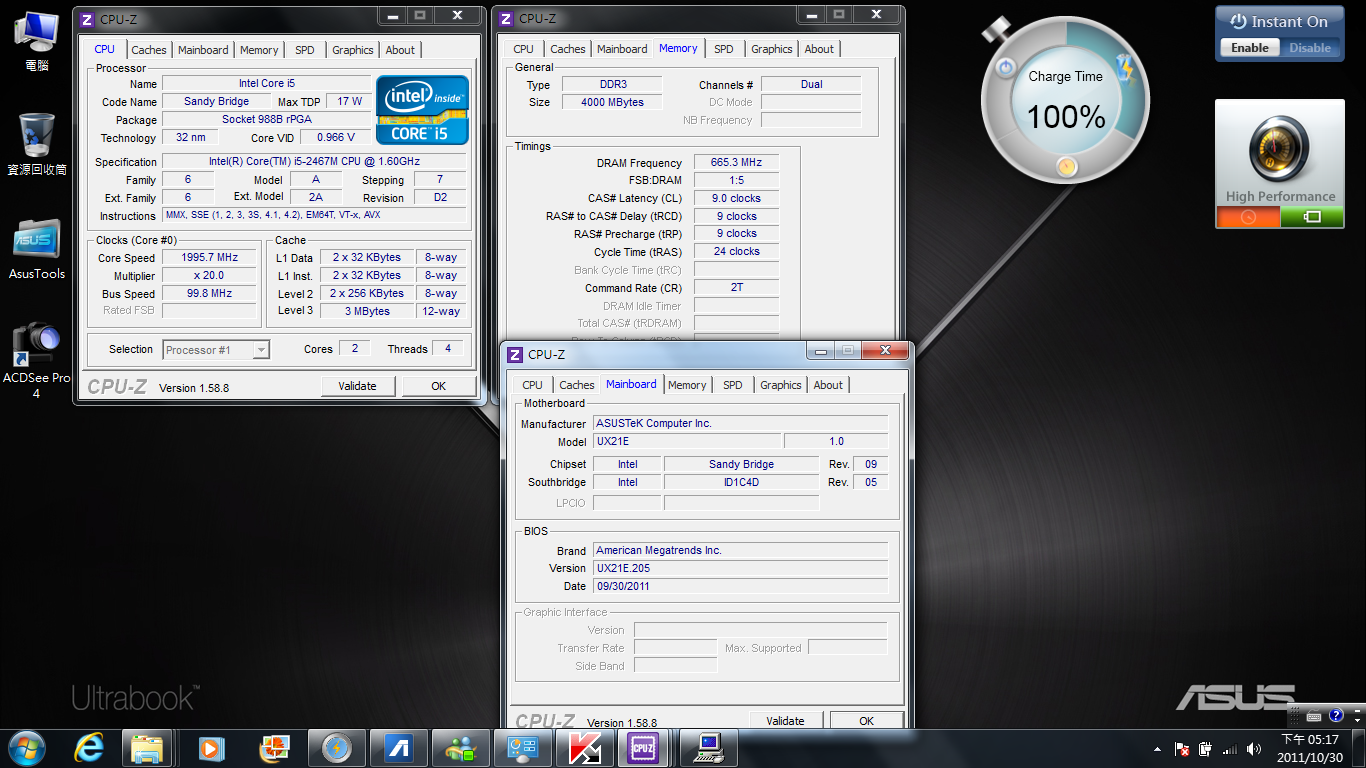Open About tab in the Mainboard window
The height and width of the screenshot is (768, 1366).
(828, 385)
